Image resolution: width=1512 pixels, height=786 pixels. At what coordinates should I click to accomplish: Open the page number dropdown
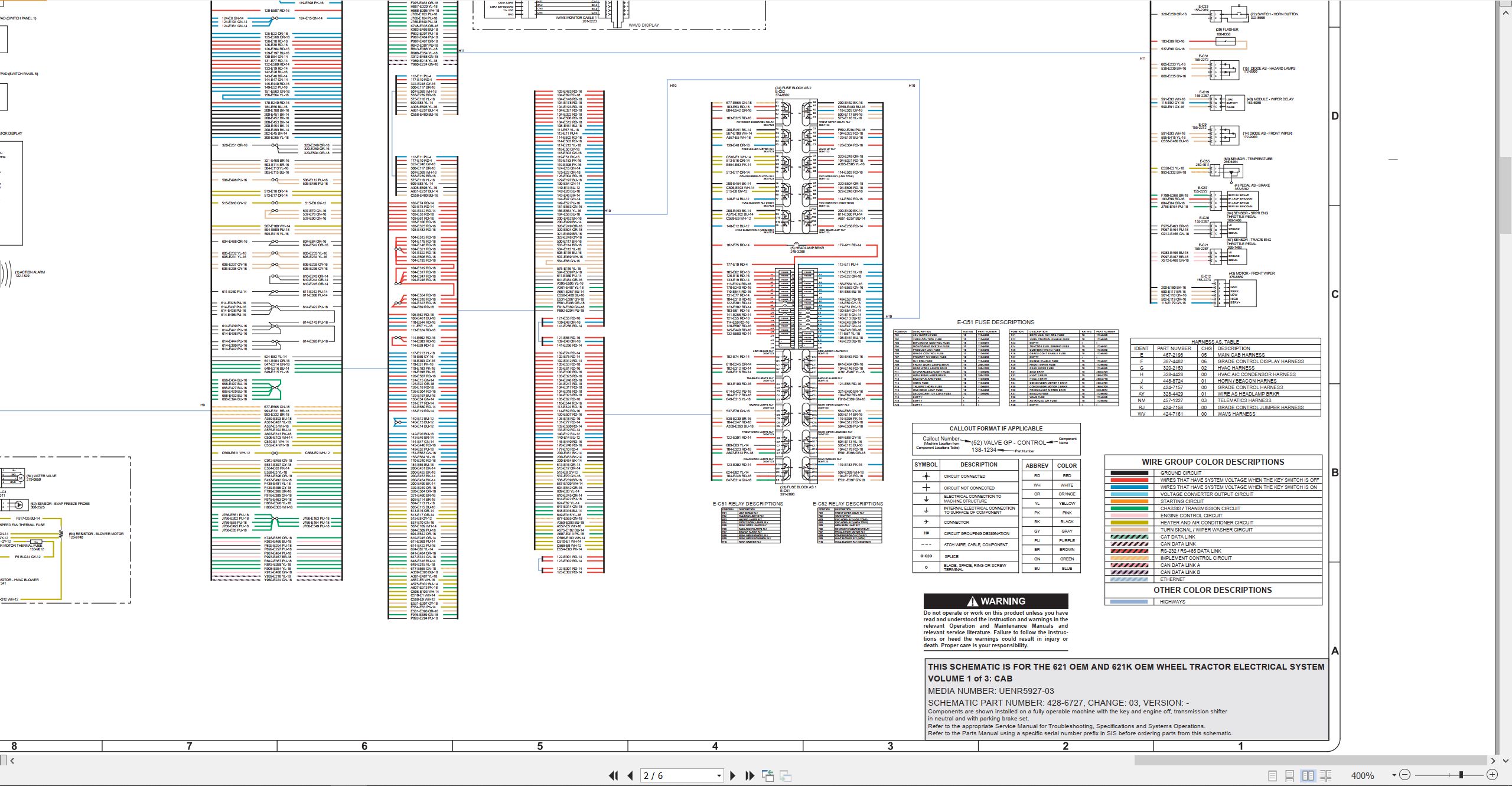(x=719, y=776)
